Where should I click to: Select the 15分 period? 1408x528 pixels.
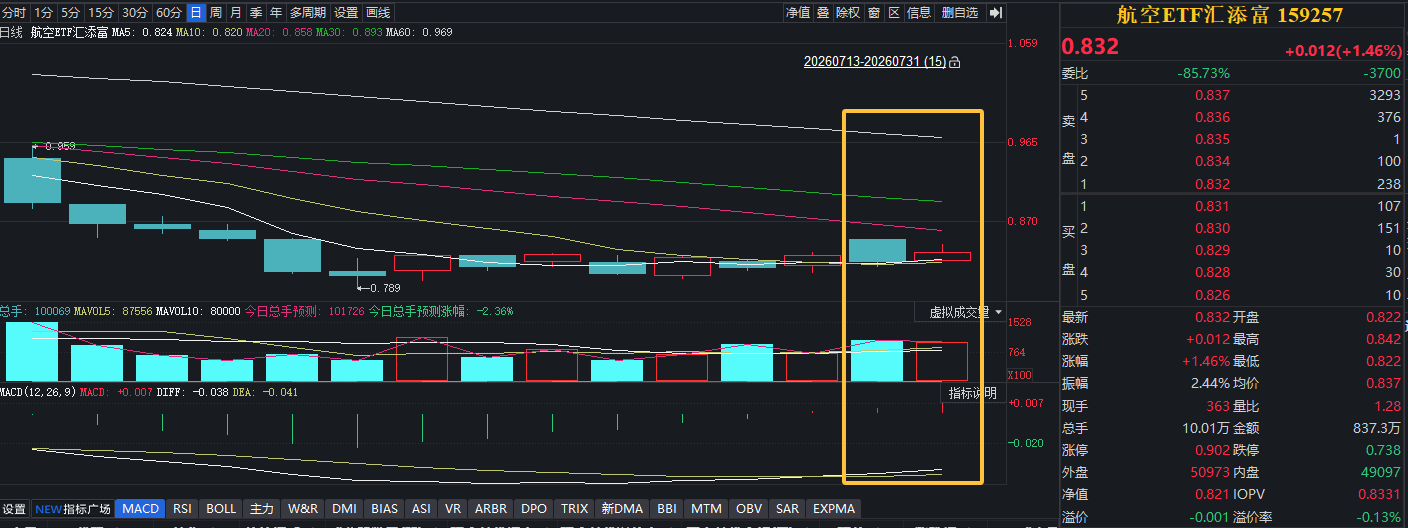(100, 13)
